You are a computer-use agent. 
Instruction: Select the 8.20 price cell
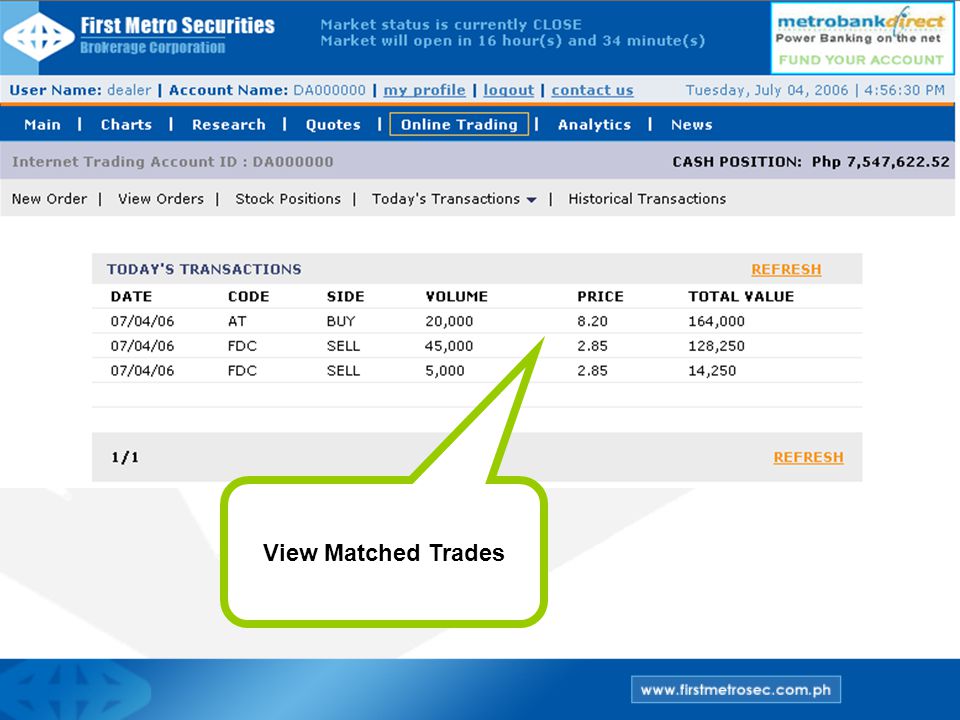point(592,321)
